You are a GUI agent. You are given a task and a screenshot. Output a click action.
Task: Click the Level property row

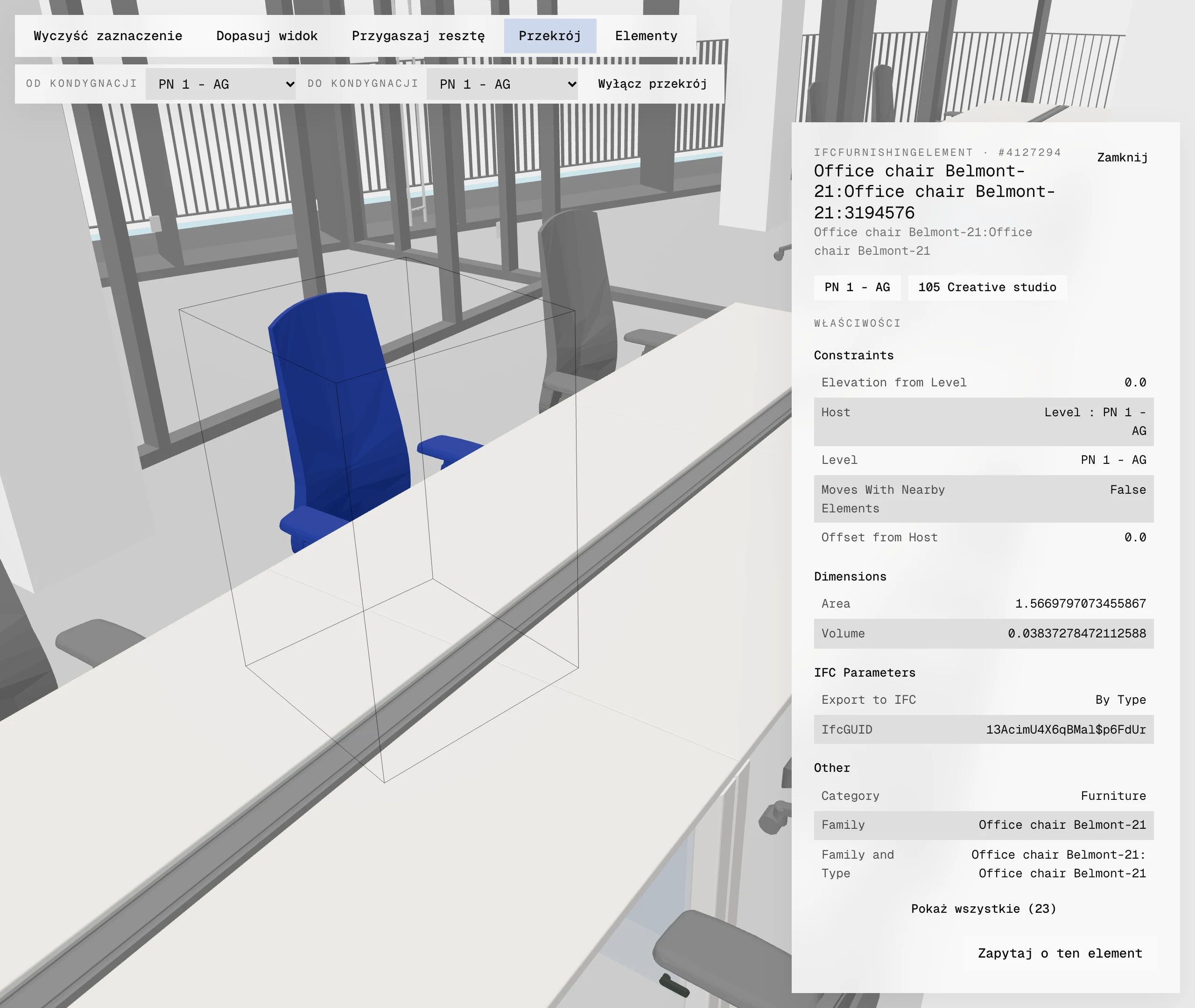tap(984, 460)
